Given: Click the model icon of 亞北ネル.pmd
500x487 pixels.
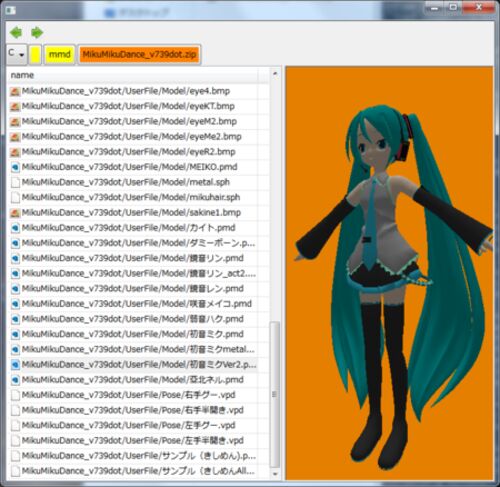Looking at the screenshot, I should click(15, 380).
